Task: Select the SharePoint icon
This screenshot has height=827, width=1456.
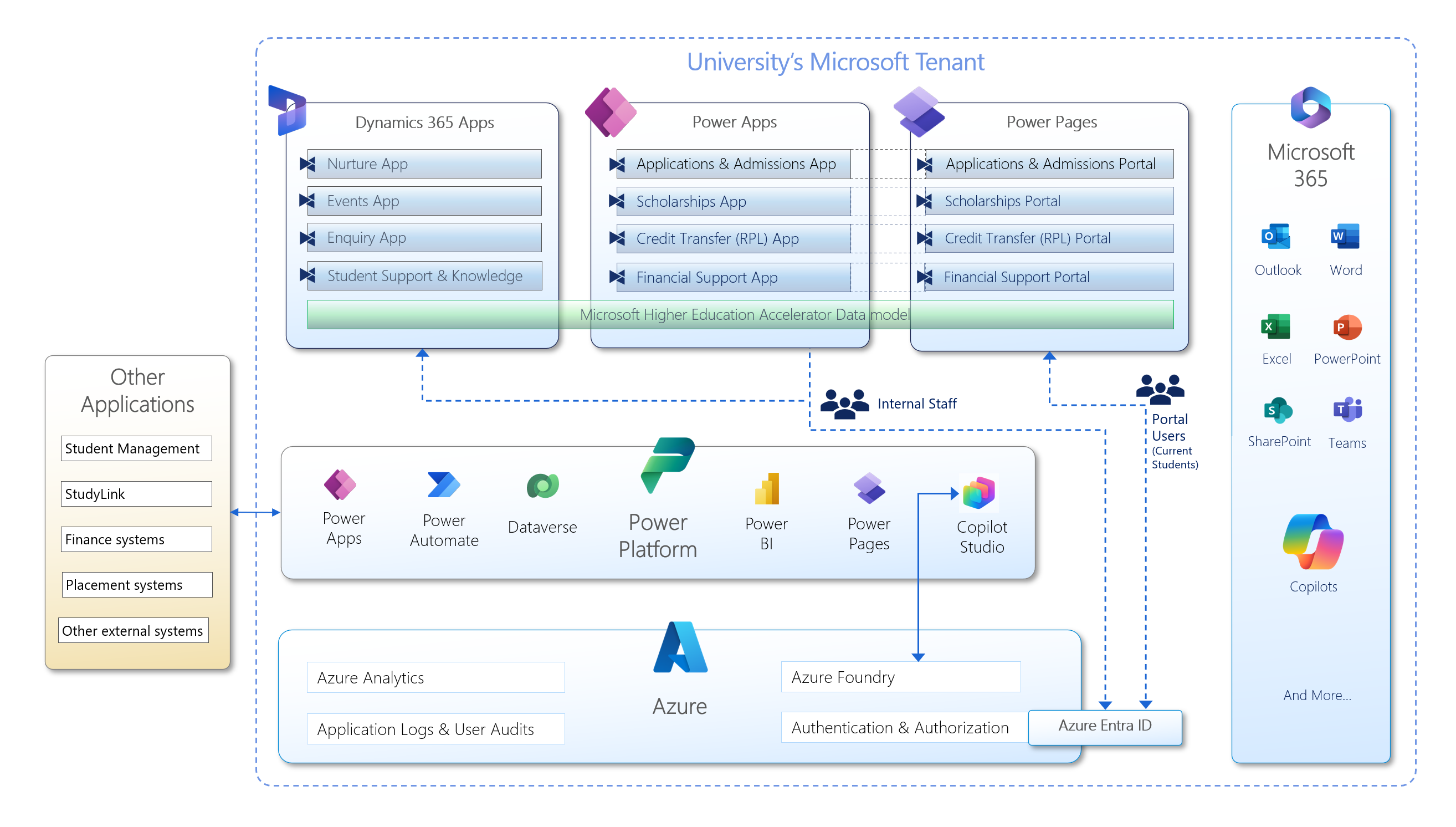Action: click(x=1277, y=410)
